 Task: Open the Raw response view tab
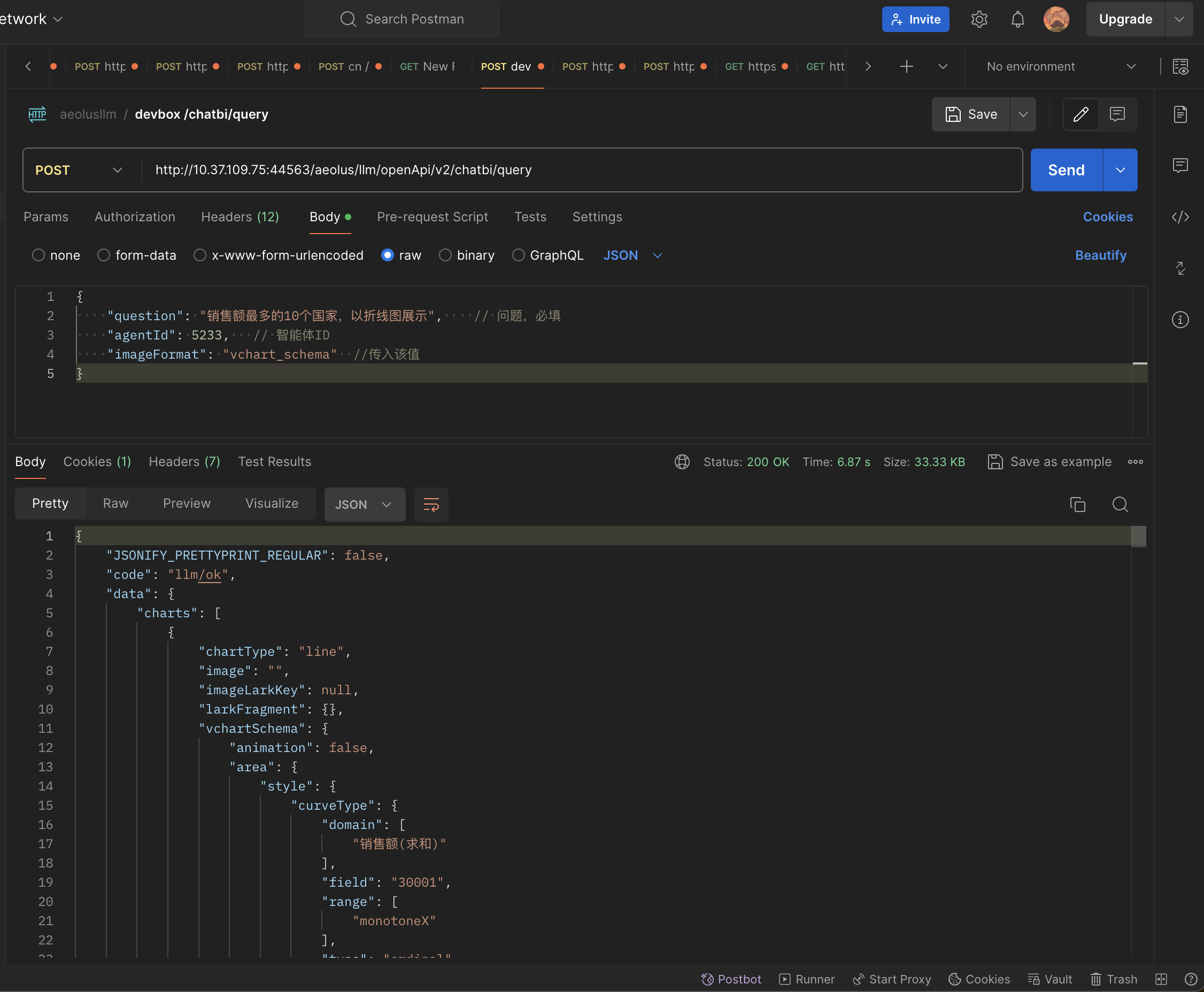tap(115, 503)
